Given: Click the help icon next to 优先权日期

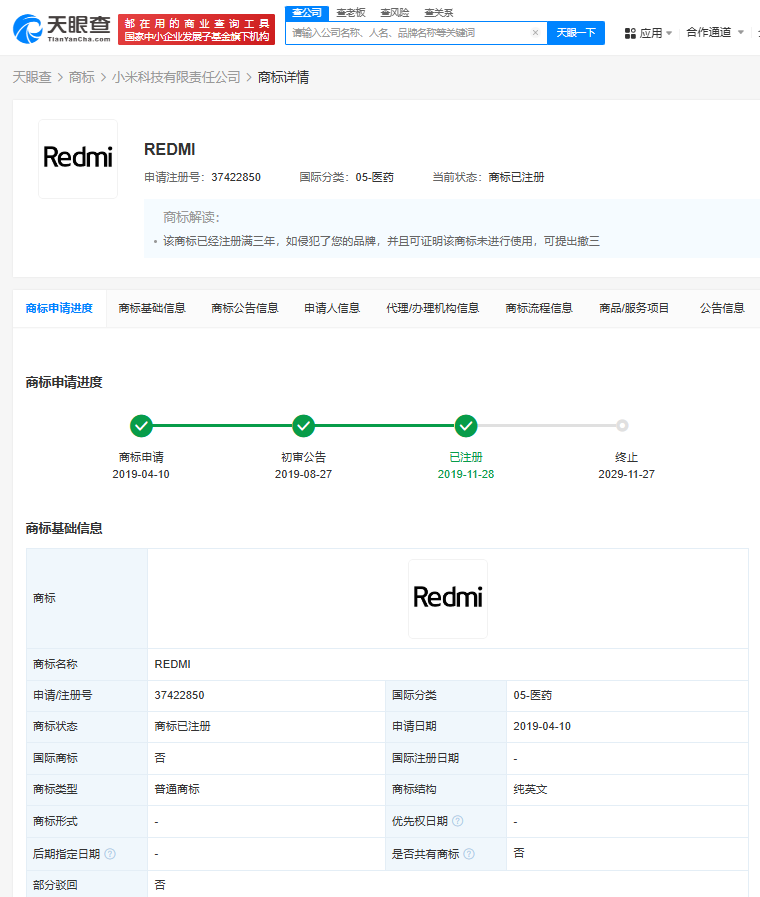Looking at the screenshot, I should [457, 821].
